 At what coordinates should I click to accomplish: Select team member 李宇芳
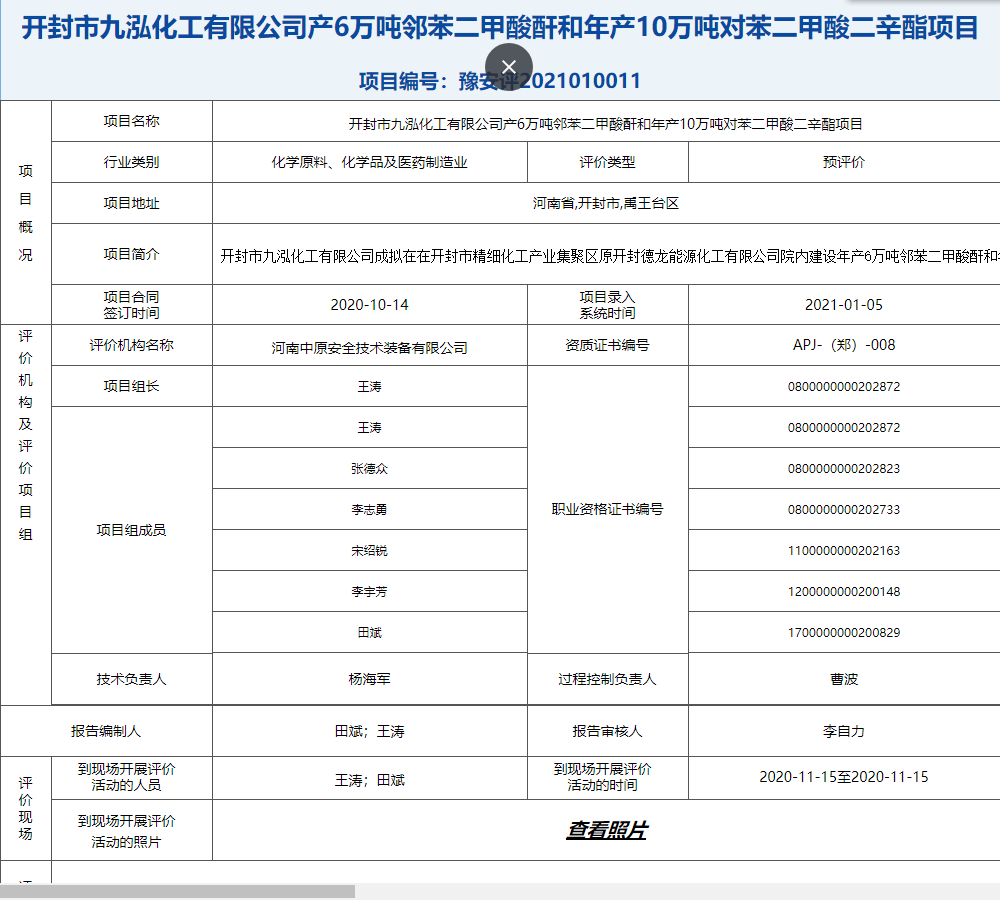pyautogui.click(x=369, y=591)
